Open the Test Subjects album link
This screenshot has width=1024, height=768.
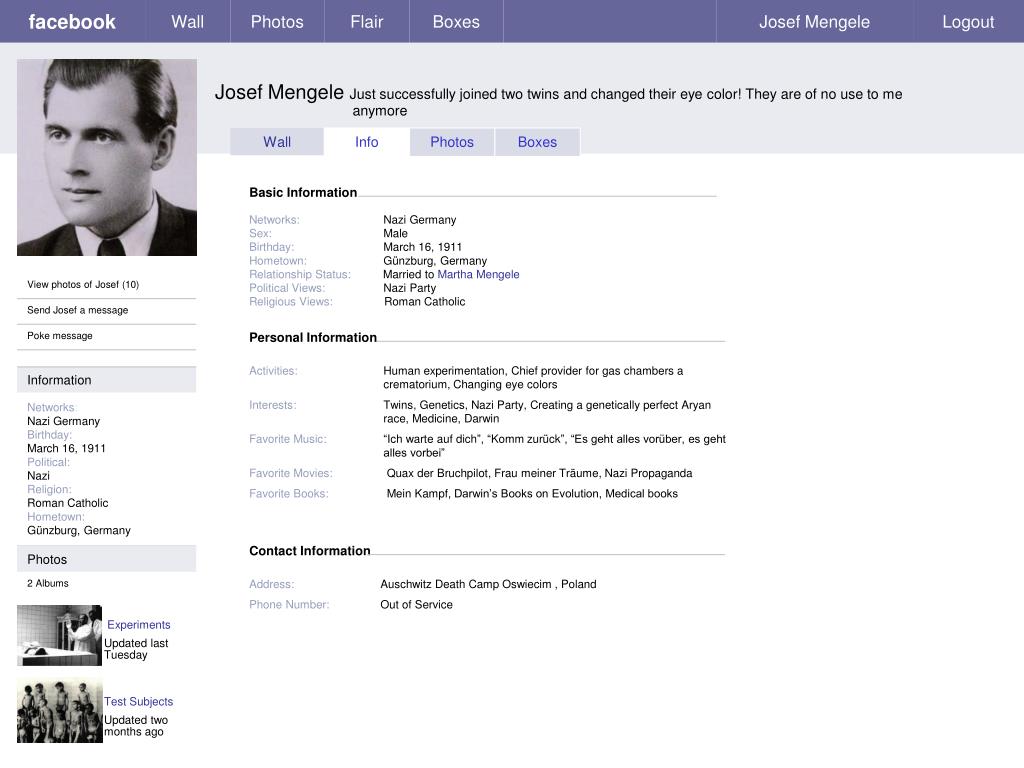click(x=138, y=701)
